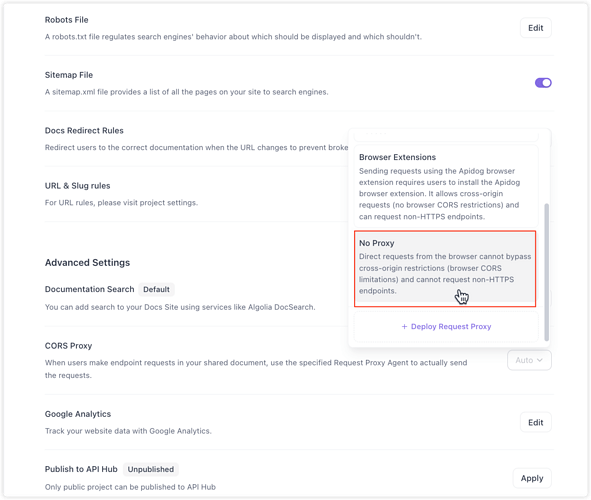
Task: Click the dropdown list scrollbar
Action: click(x=547, y=272)
